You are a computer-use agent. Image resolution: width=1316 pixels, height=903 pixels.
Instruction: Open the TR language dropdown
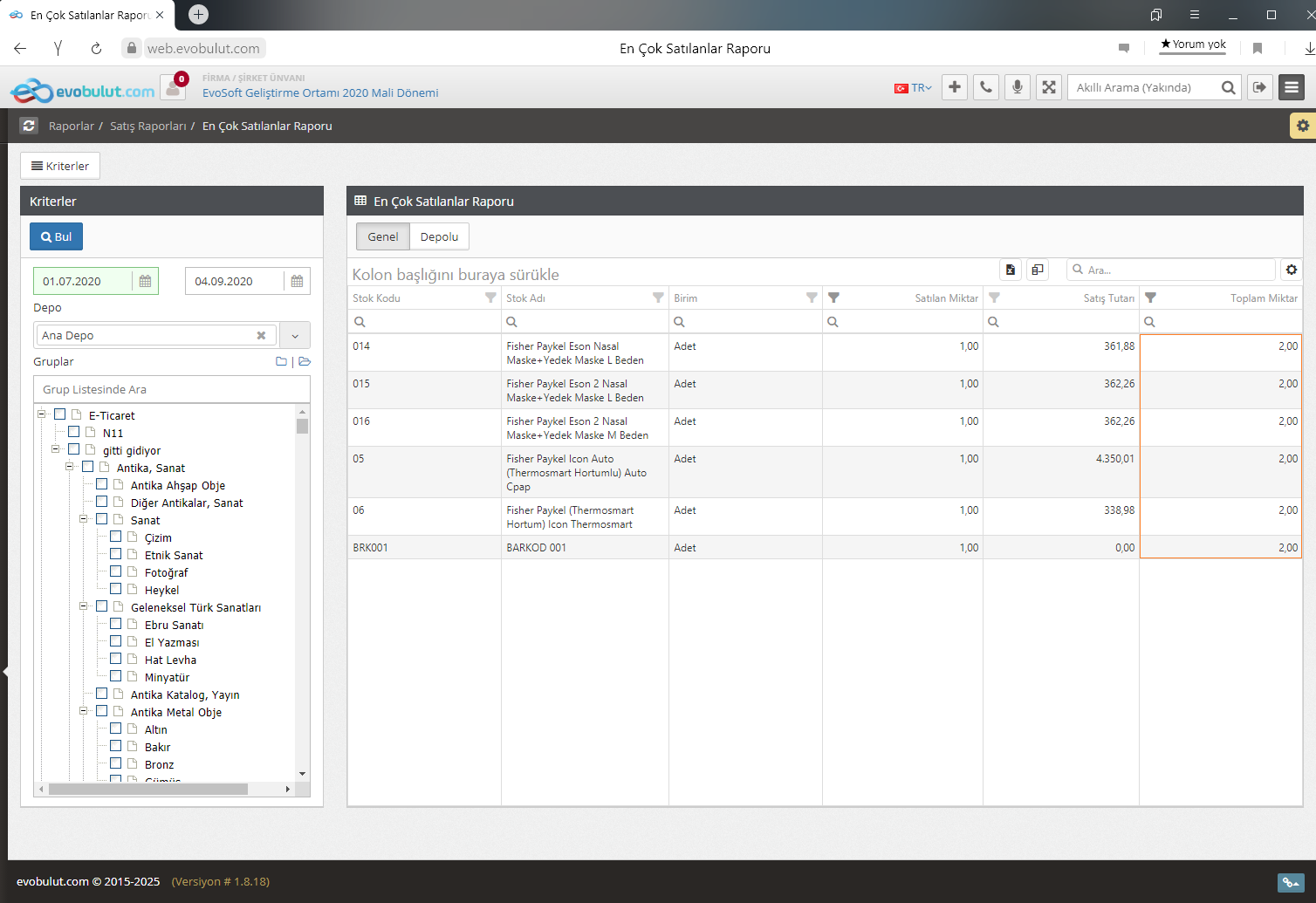point(914,88)
